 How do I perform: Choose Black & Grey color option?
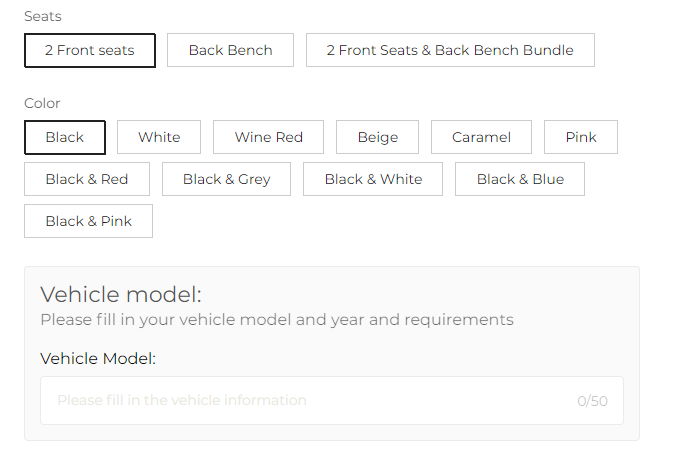[x=226, y=179]
